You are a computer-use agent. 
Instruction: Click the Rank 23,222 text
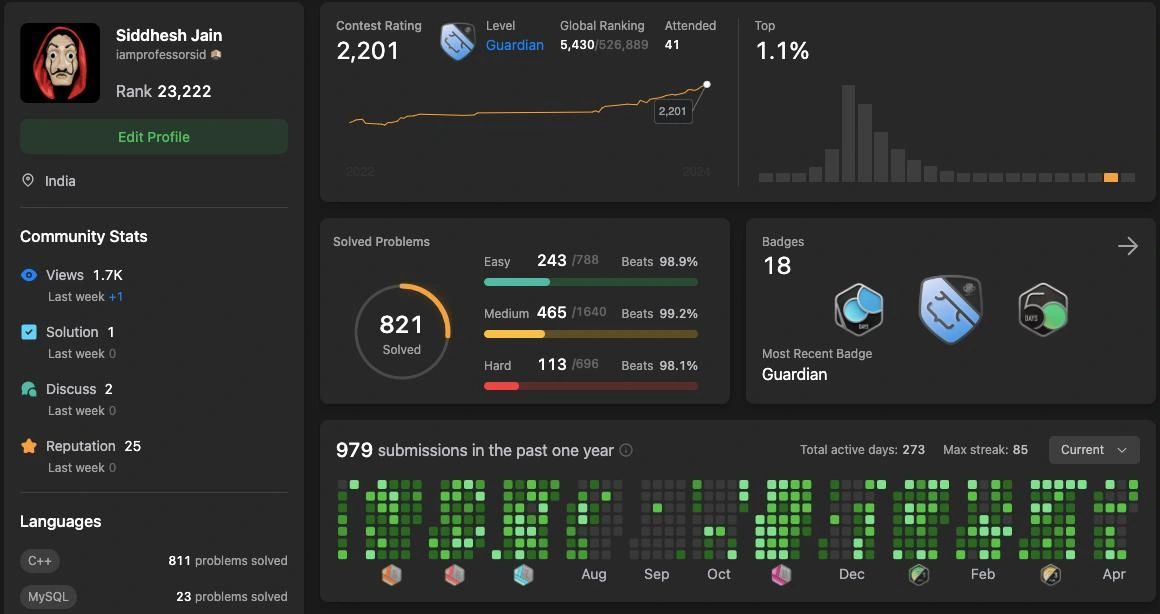[x=163, y=91]
